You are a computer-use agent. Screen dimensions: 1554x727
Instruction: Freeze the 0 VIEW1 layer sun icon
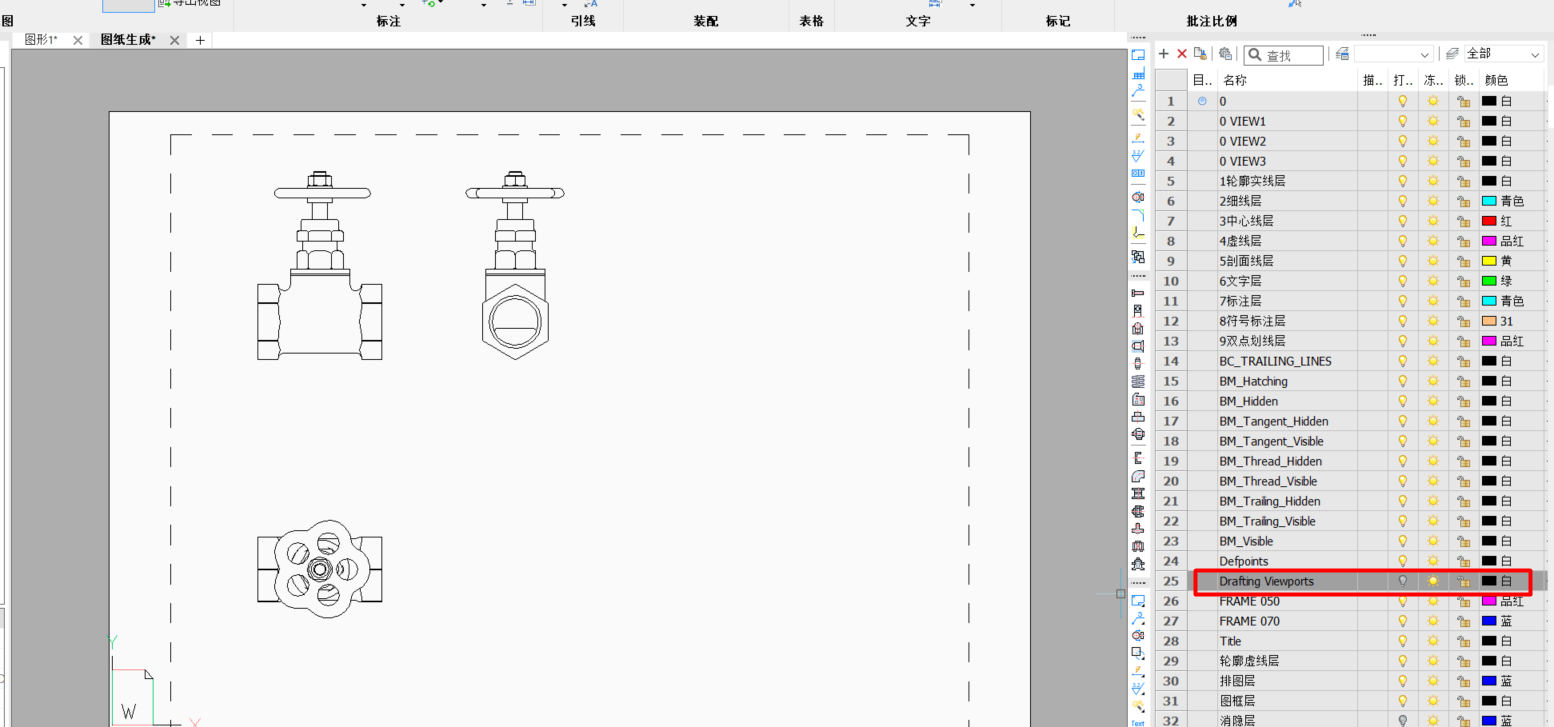pos(1433,121)
